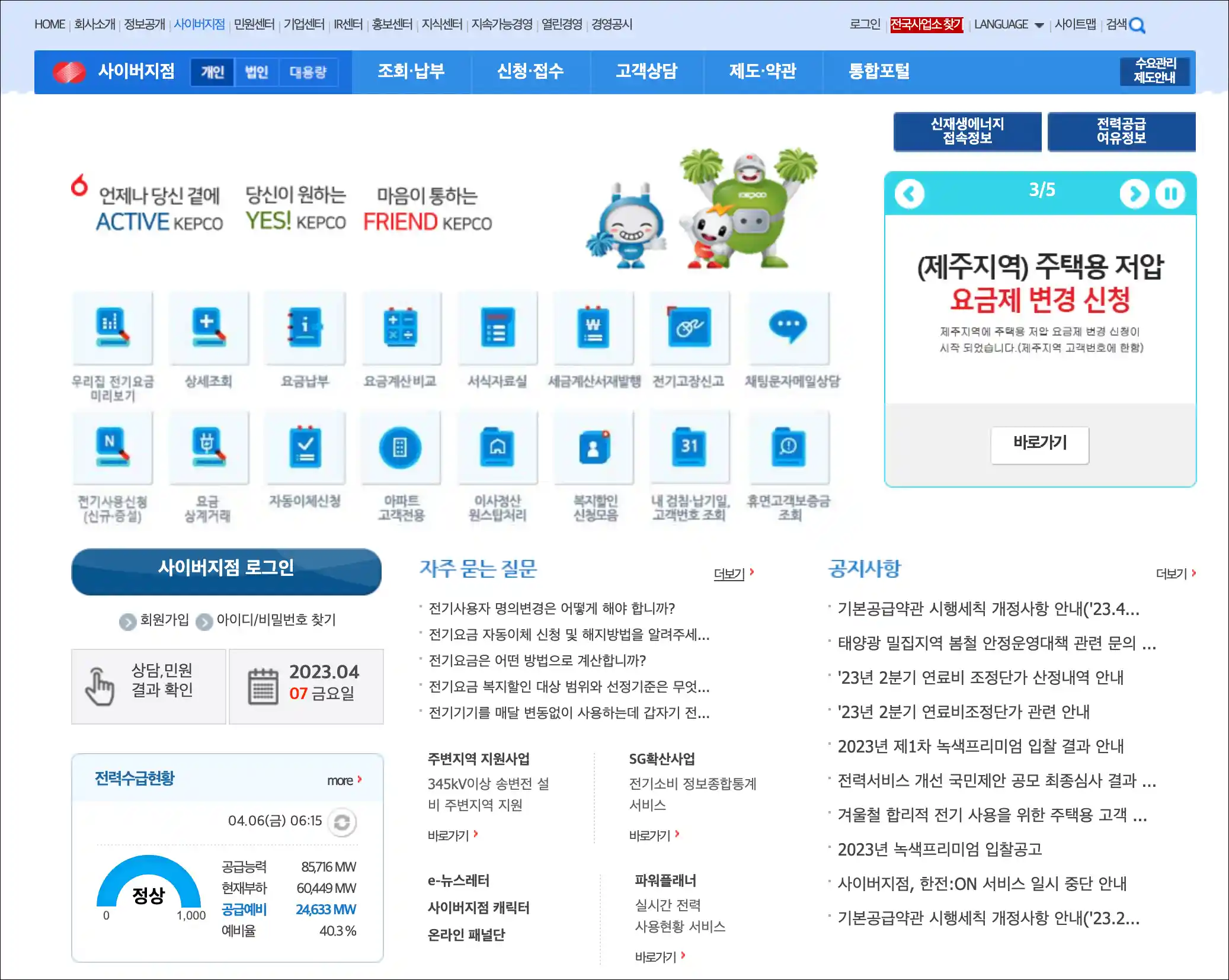Viewport: 1229px width, 980px height.
Task: Show previous banner slide
Action: pyautogui.click(x=910, y=194)
